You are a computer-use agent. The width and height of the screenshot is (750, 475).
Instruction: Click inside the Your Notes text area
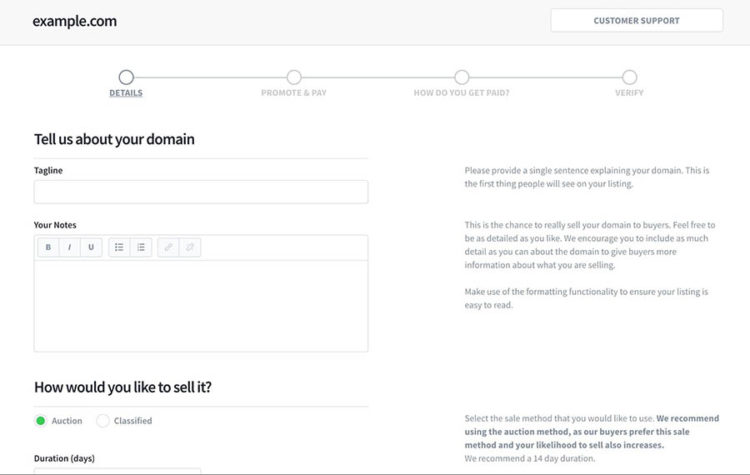(x=201, y=305)
